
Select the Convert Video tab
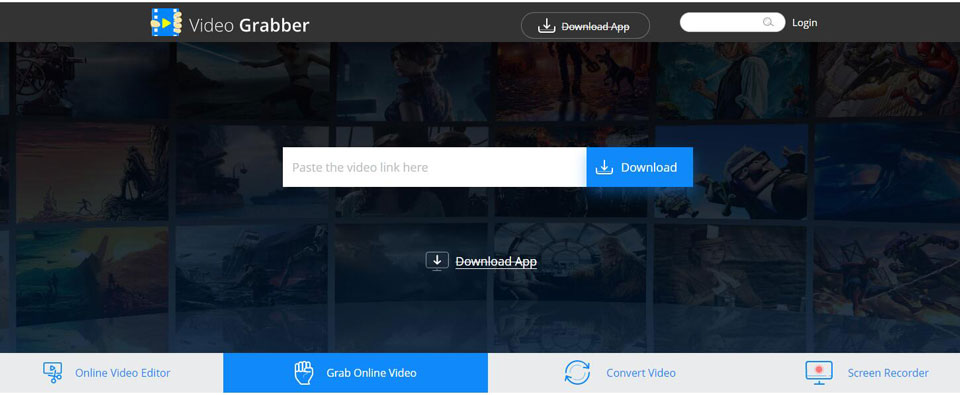tap(620, 372)
